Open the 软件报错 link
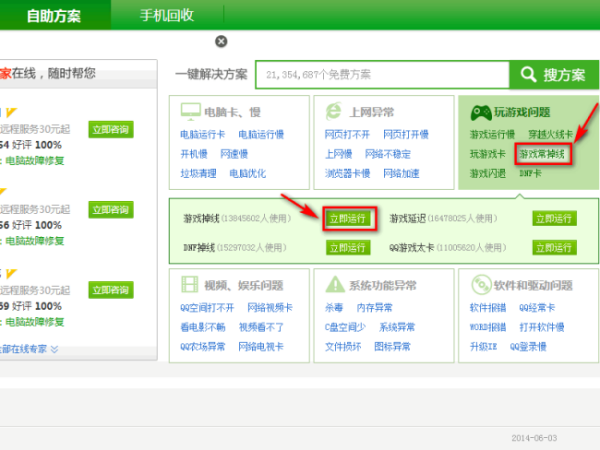This screenshot has width=600, height=450. pyautogui.click(x=488, y=308)
